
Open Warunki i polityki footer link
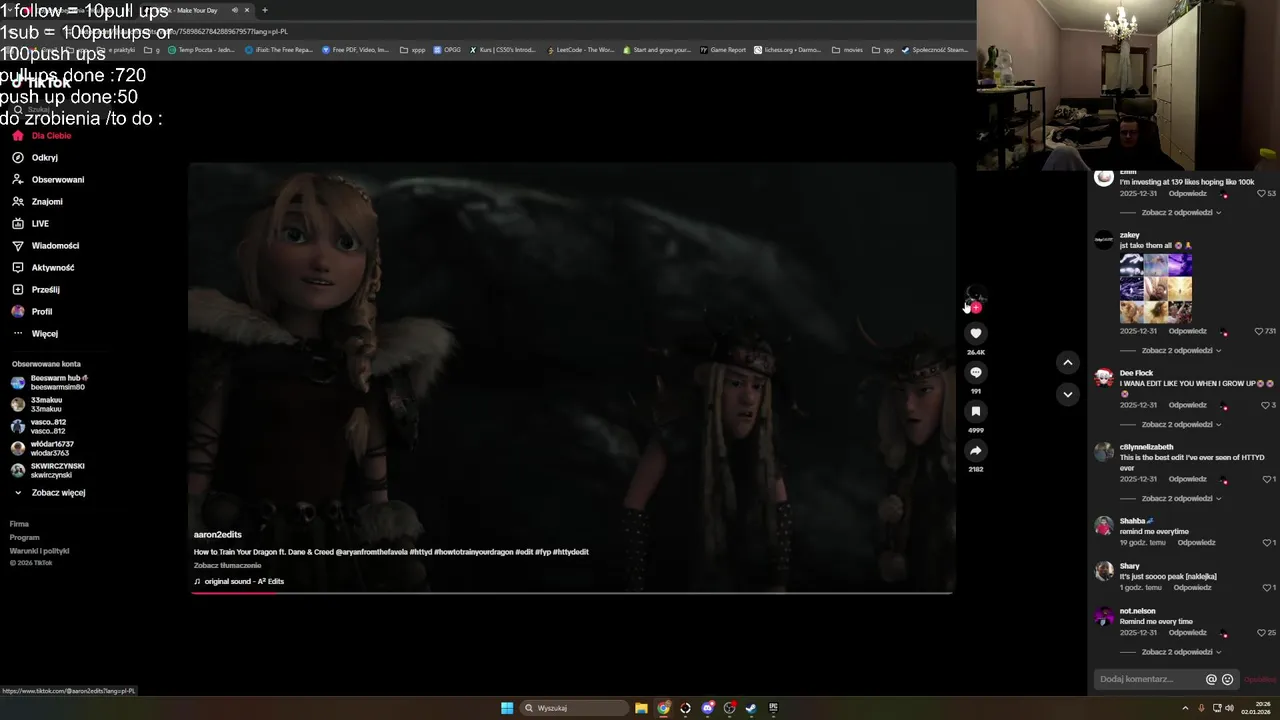[x=39, y=551]
